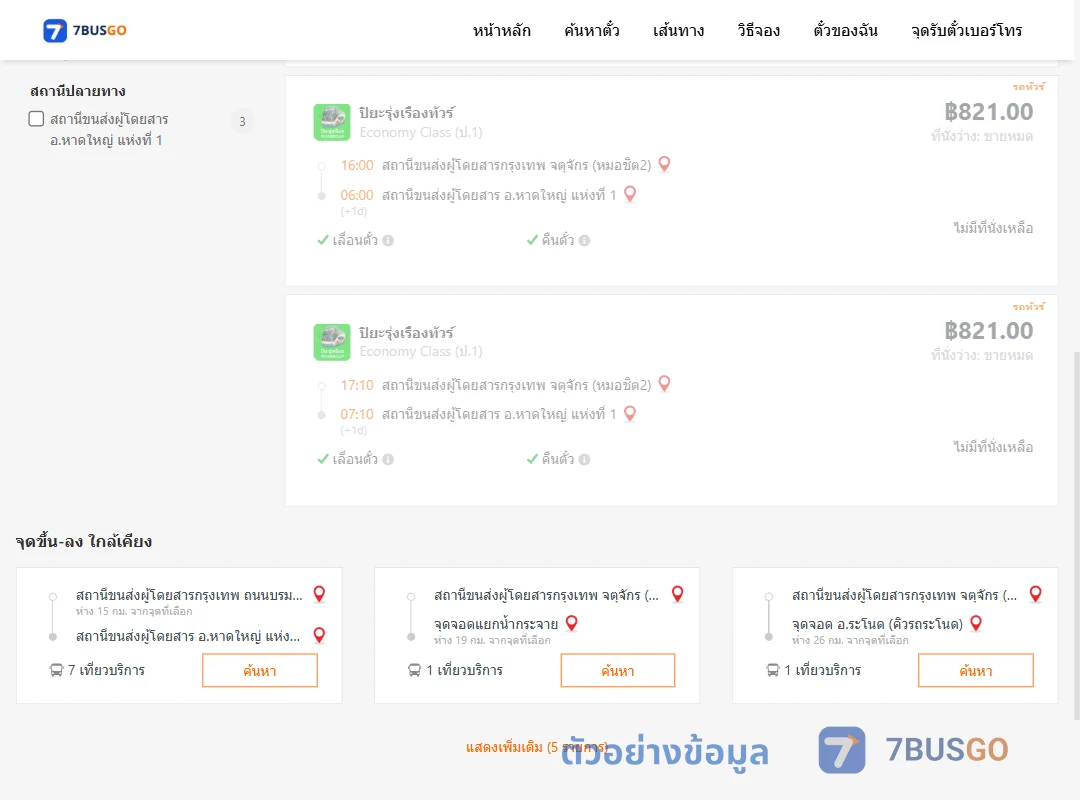Click info icon next to คืนตั๋ว in 17:10 trip
Viewport: 1080px width, 800px height.
point(585,460)
